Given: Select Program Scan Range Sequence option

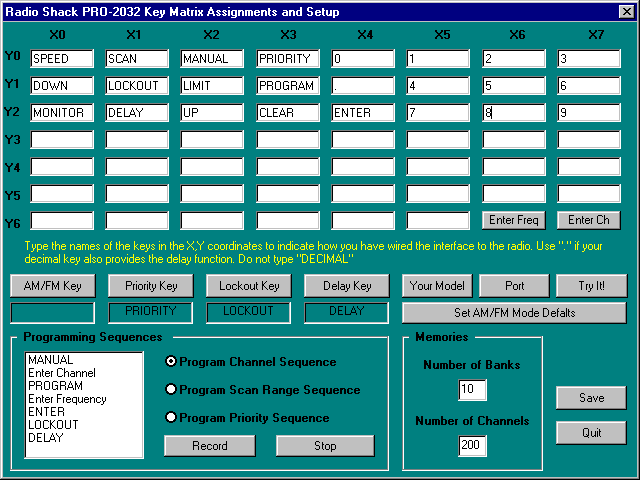Looking at the screenshot, I should click(x=171, y=389).
